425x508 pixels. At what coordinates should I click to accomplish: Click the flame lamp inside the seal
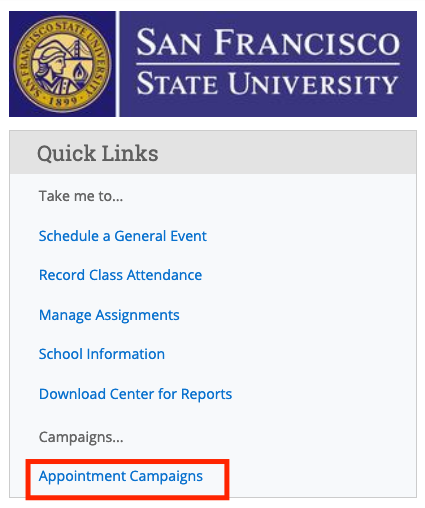(x=79, y=73)
